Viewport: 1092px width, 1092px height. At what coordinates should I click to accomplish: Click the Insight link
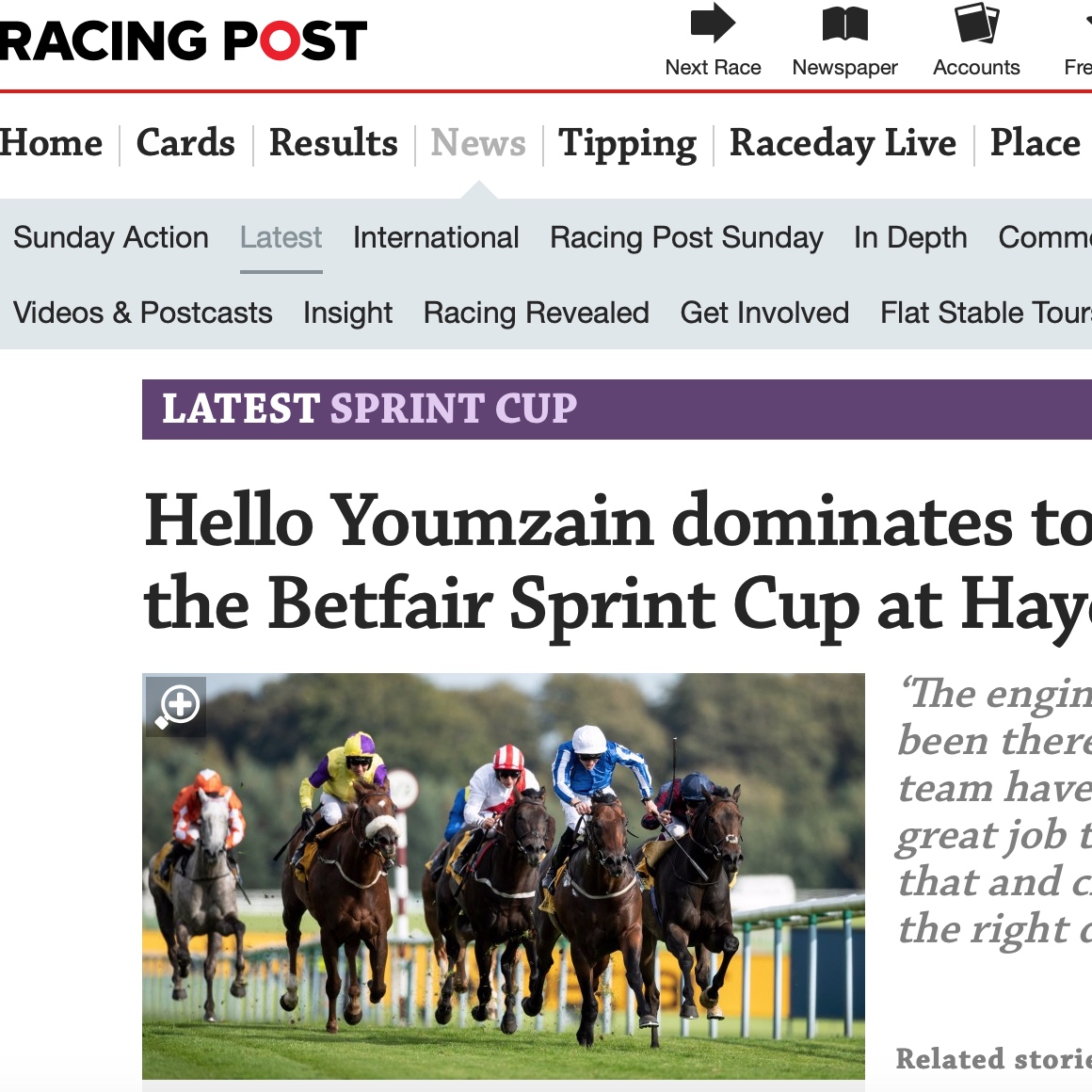347,313
